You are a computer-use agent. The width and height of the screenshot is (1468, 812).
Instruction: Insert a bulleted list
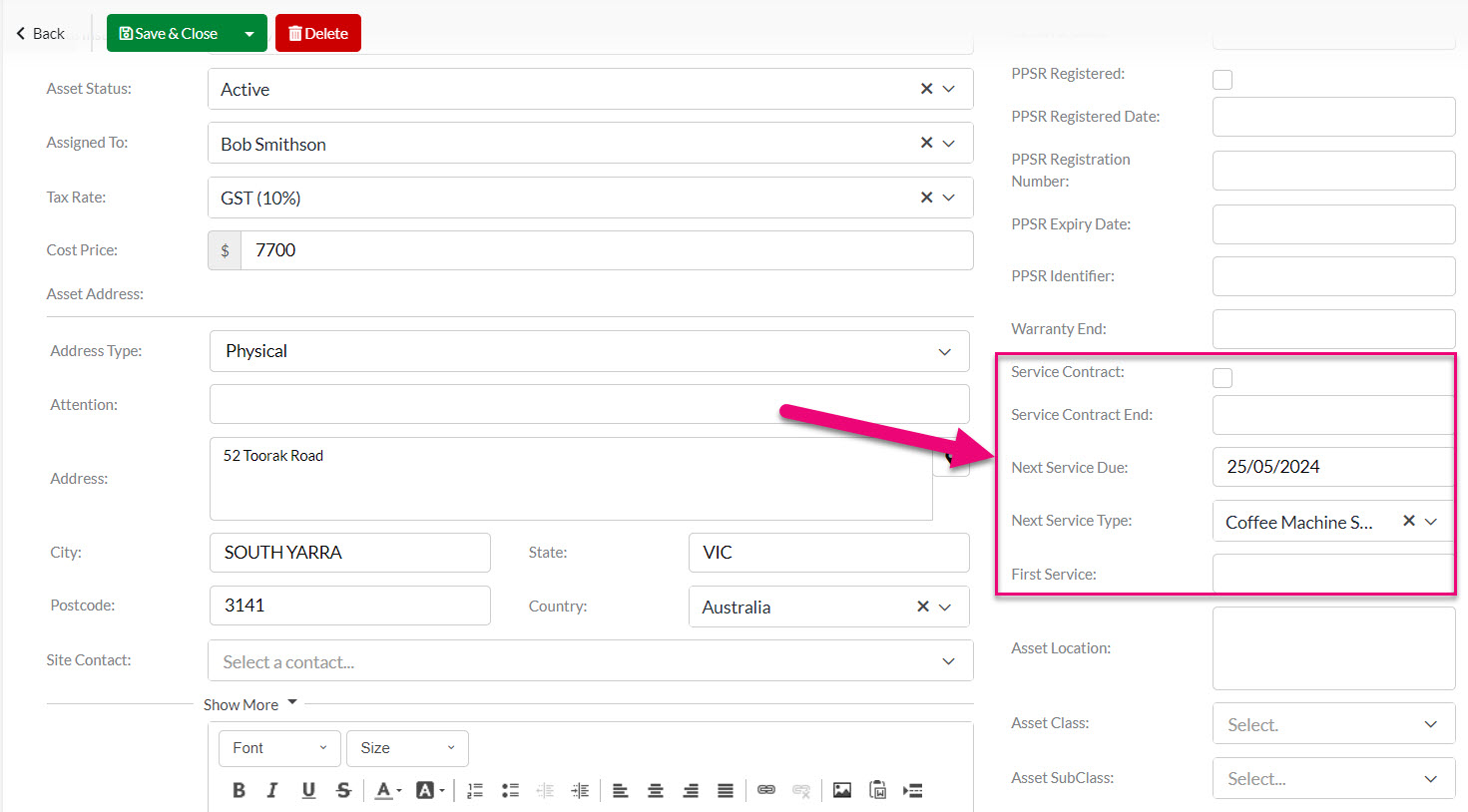pos(510,790)
